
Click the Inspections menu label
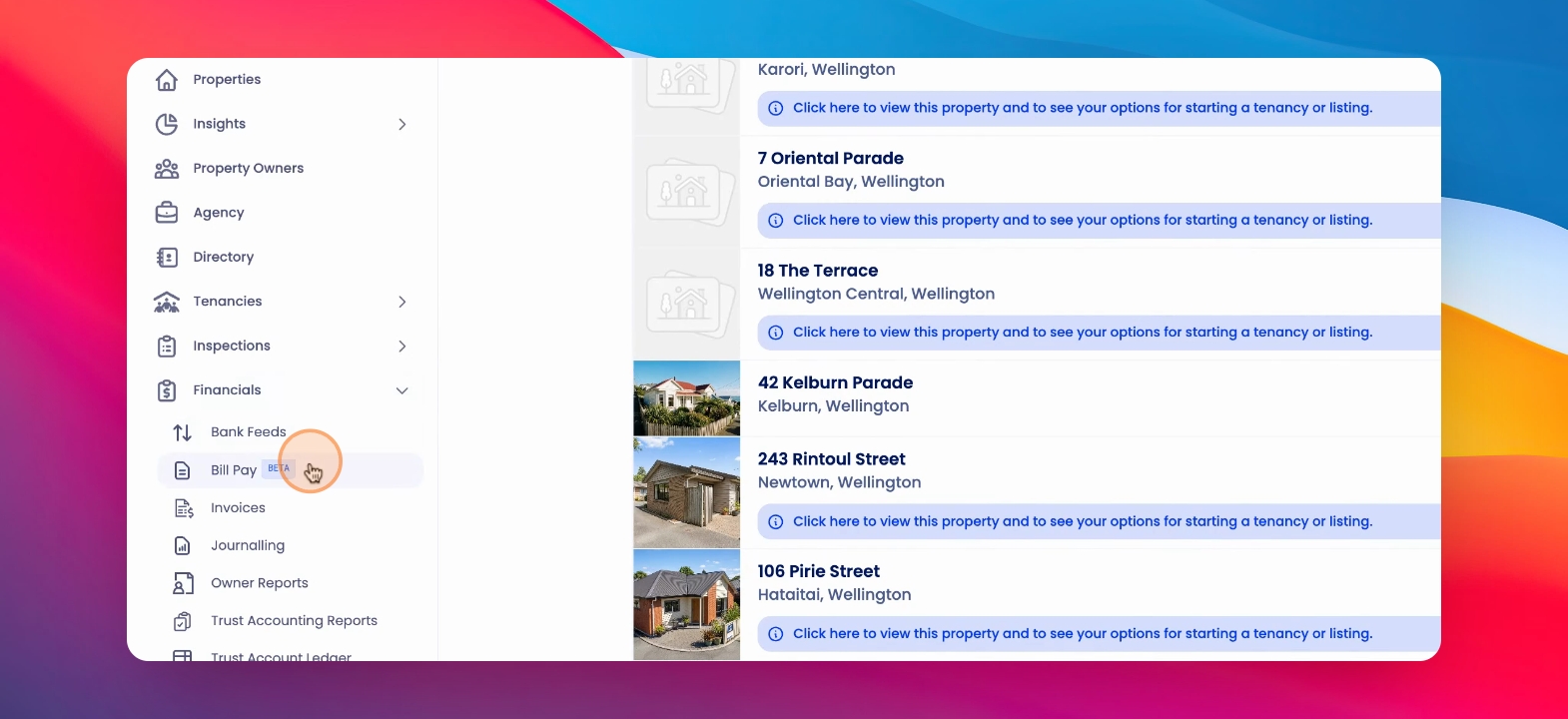[x=232, y=346]
